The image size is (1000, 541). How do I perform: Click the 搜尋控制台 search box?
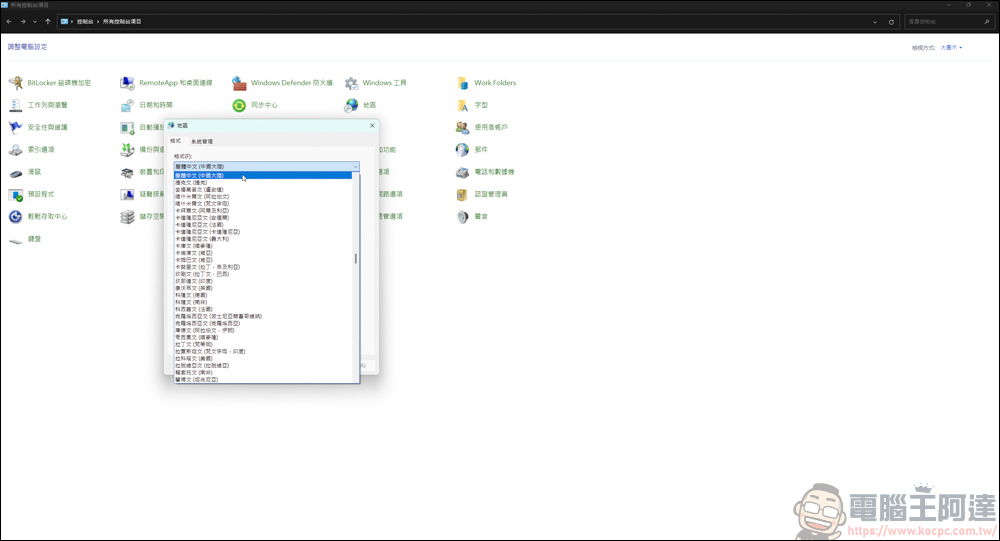tap(949, 22)
